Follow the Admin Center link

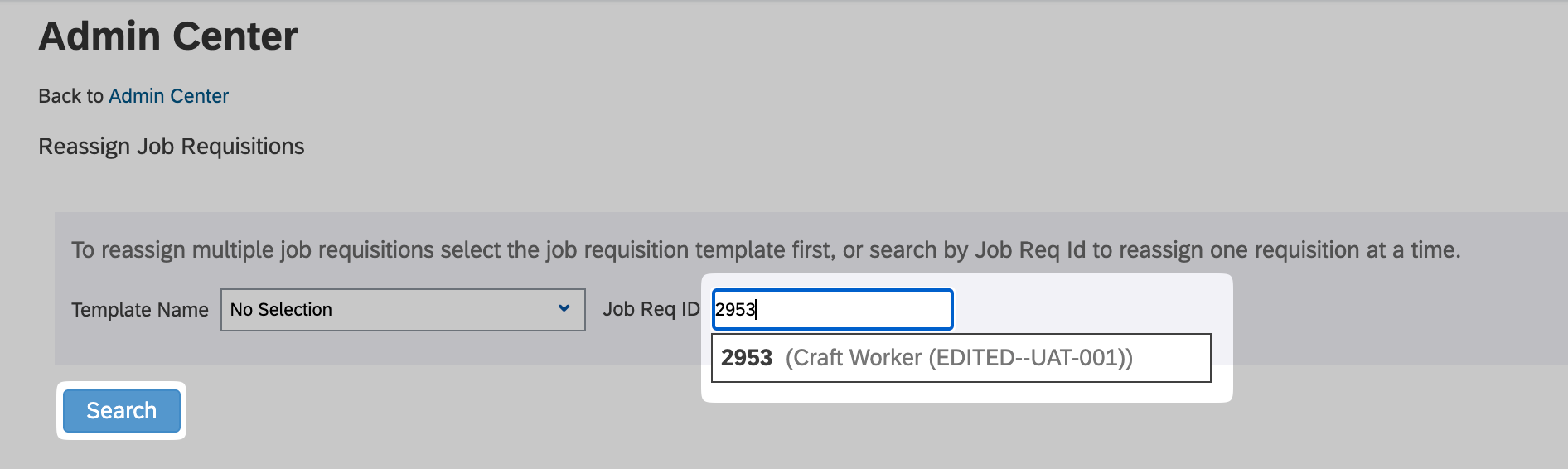point(168,96)
